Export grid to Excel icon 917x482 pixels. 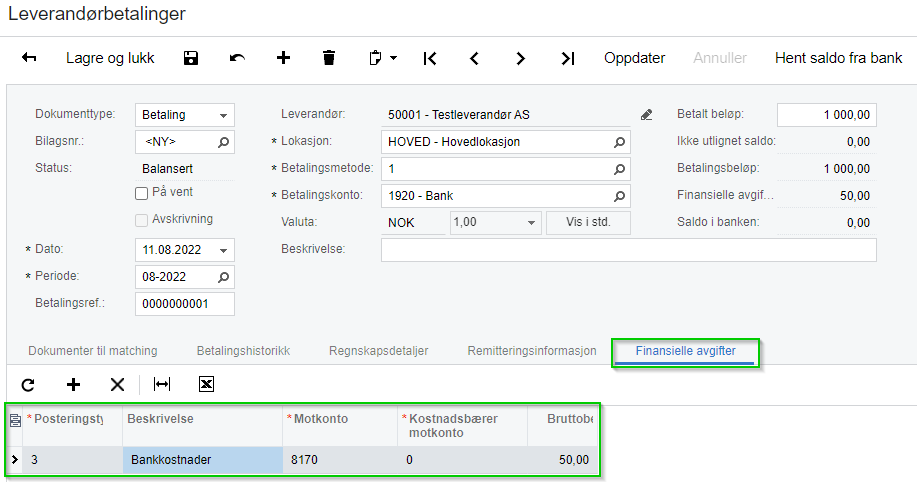pos(207,384)
